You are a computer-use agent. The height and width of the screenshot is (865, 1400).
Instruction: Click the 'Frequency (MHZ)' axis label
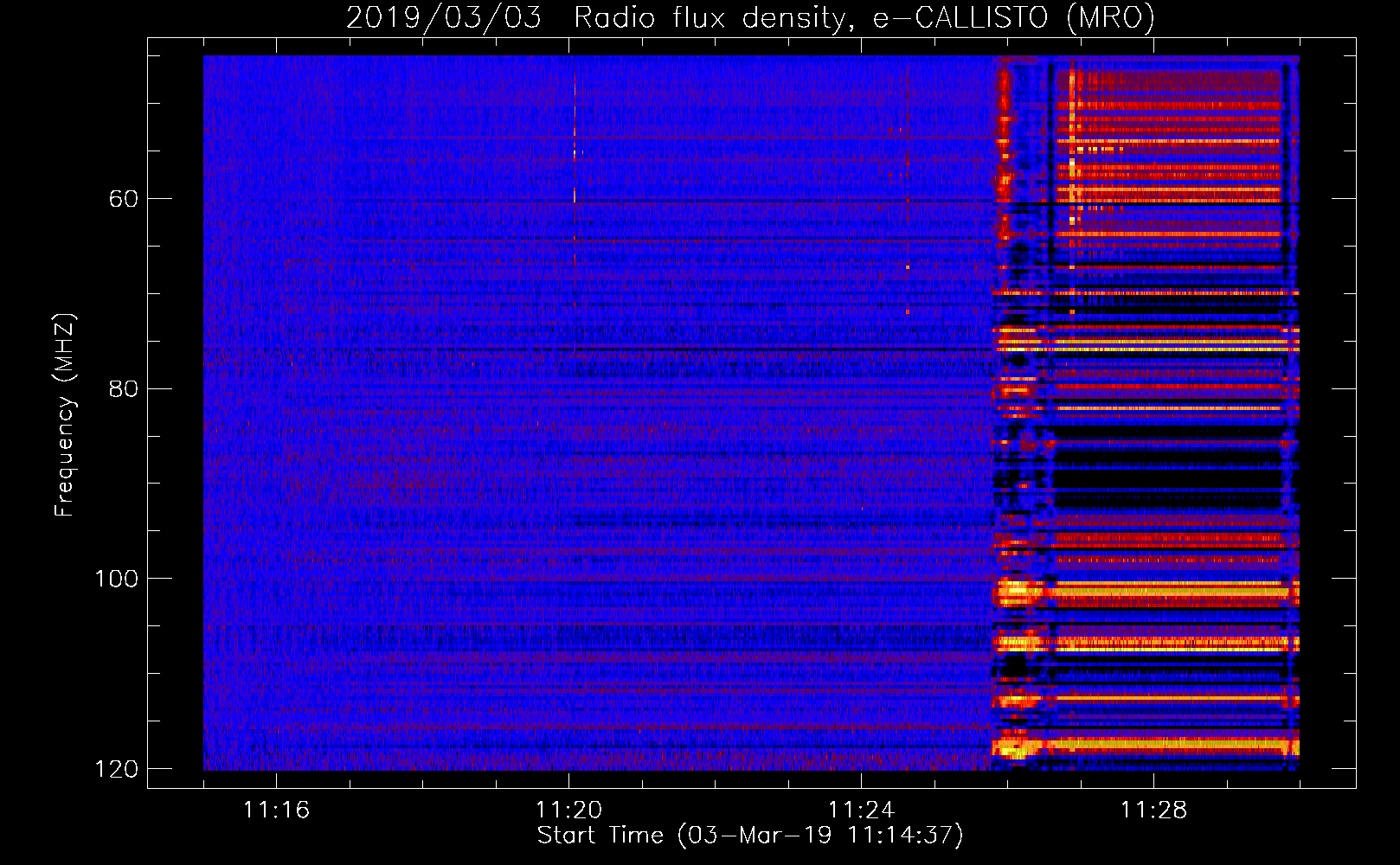pos(65,415)
